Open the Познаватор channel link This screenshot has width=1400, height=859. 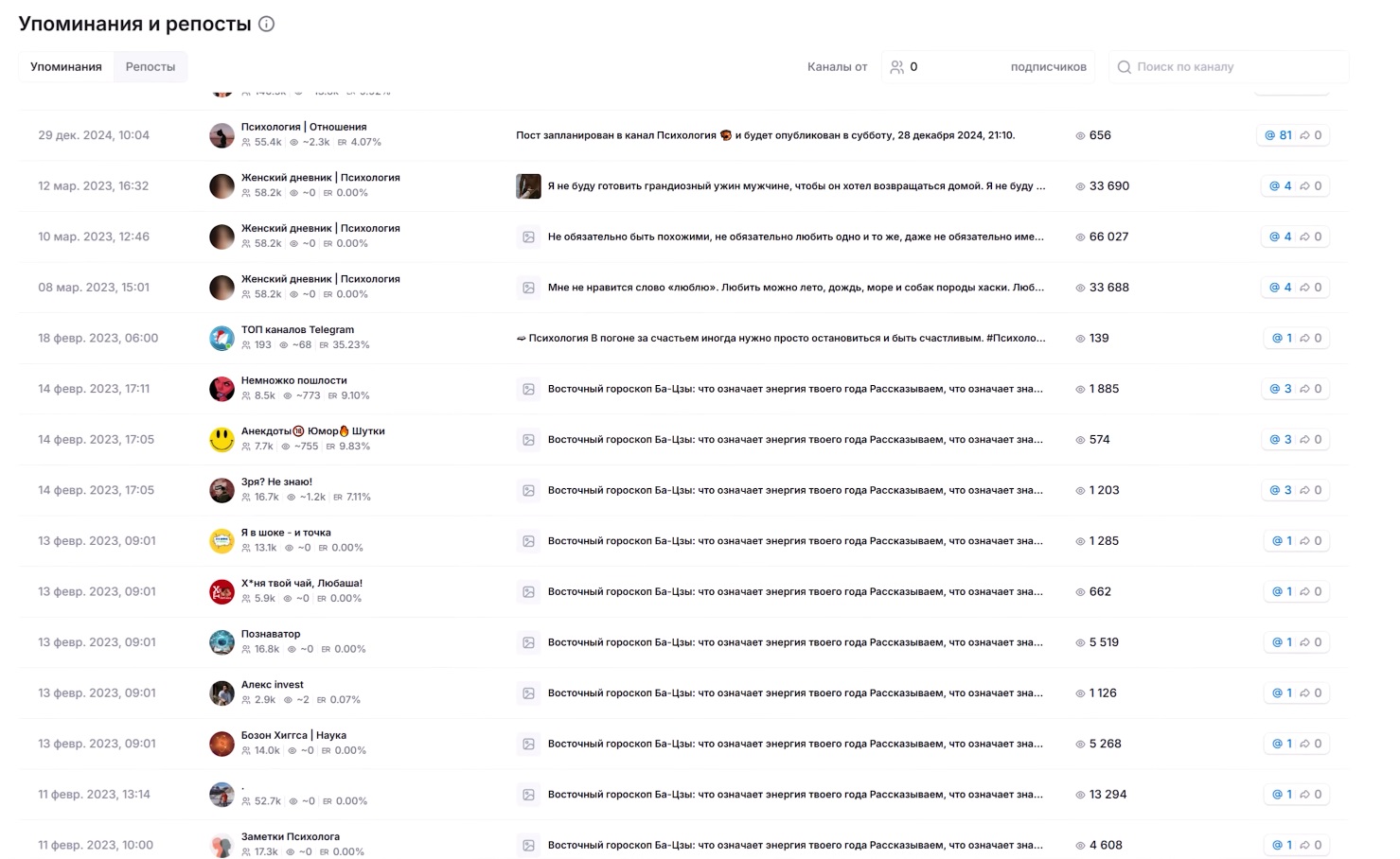(271, 634)
